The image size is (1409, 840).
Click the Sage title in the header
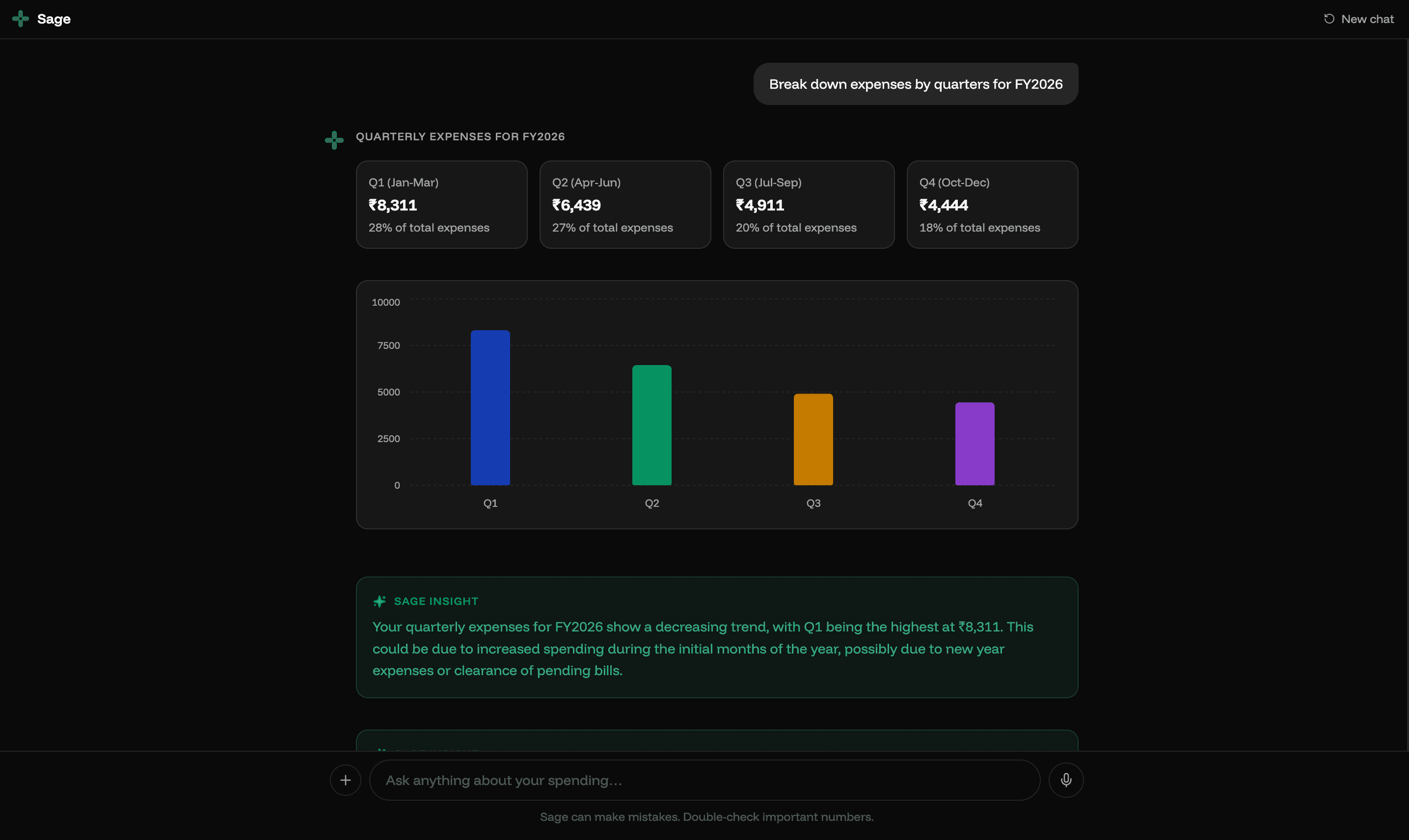(x=54, y=19)
